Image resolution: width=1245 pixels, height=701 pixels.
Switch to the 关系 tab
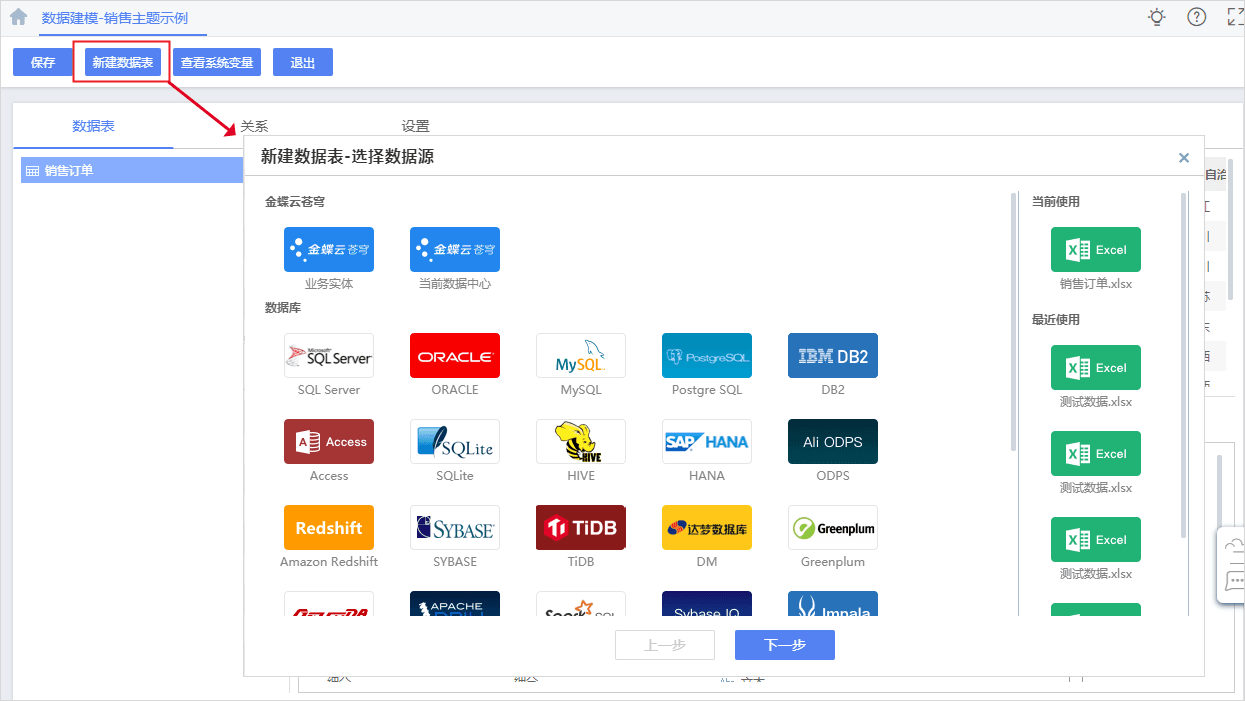[x=253, y=125]
